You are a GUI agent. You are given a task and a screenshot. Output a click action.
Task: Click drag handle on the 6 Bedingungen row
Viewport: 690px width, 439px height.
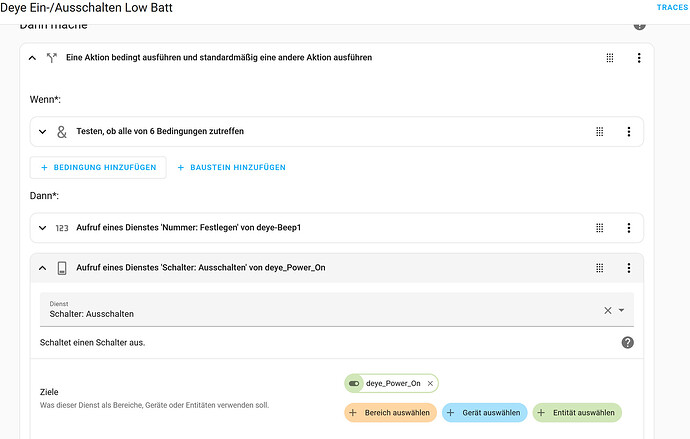[600, 131]
